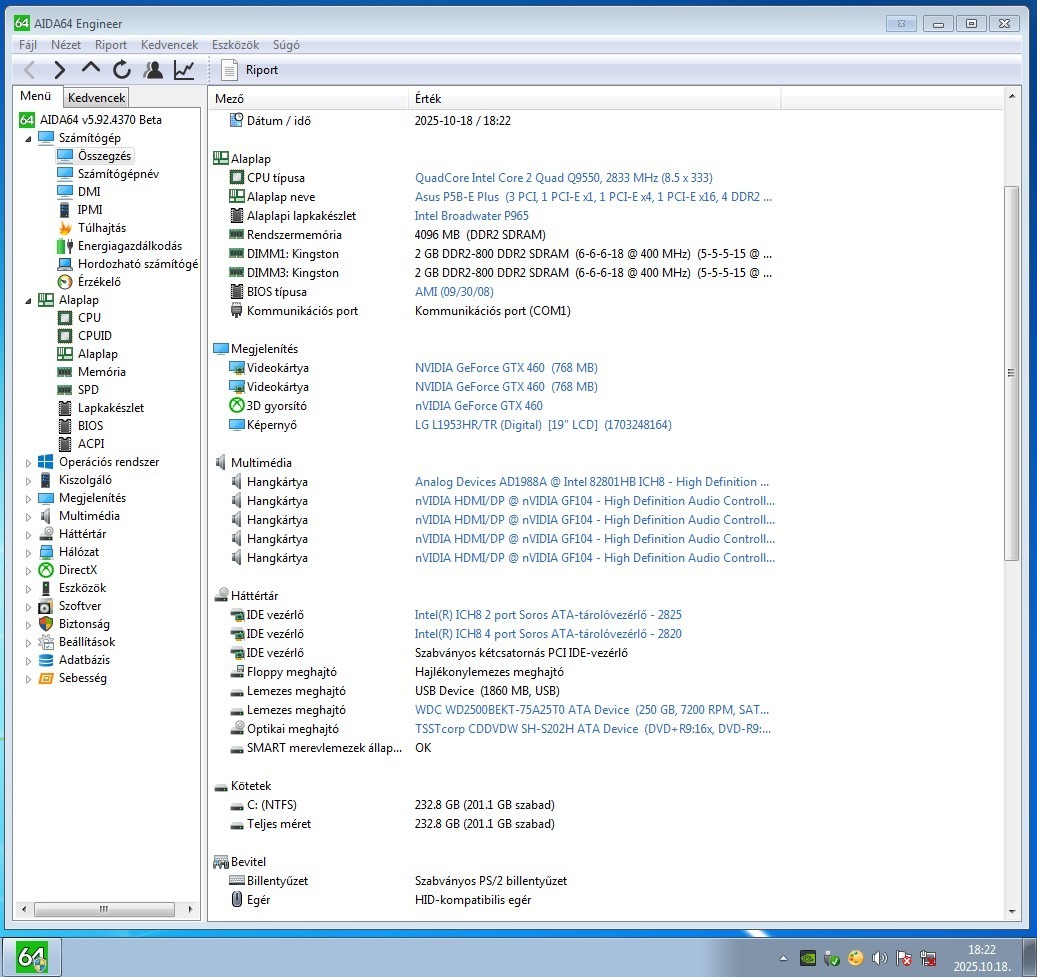Click the Intel Broadwater P965 chipset link

click(x=472, y=216)
